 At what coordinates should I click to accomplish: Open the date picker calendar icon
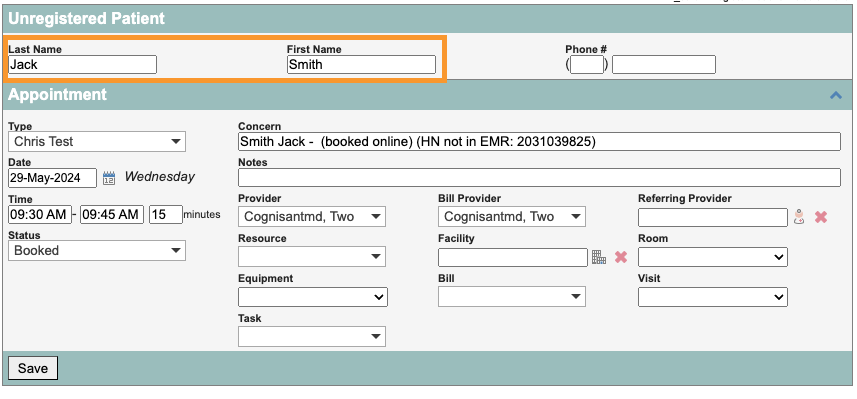click(109, 178)
